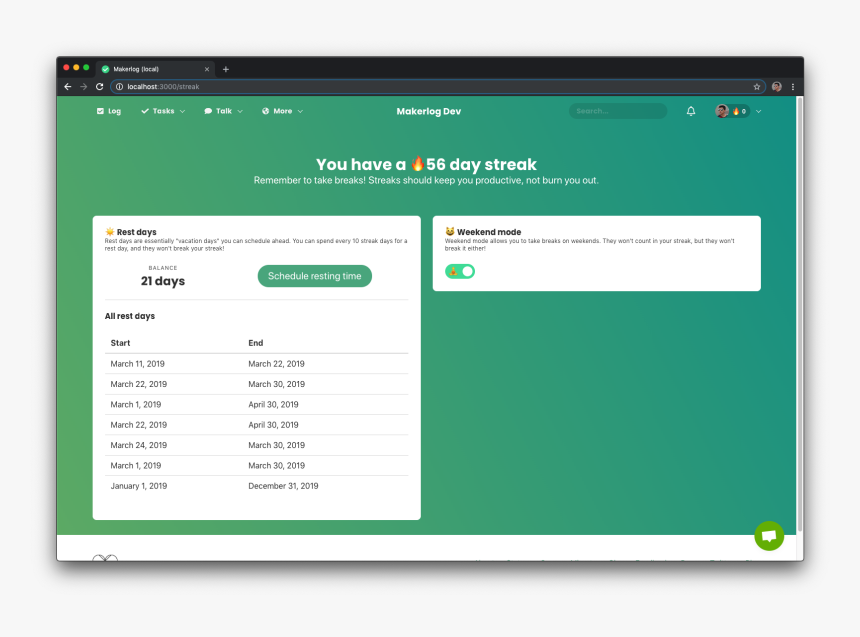This screenshot has height=637, width=860.
Task: Select the Makerlog (local) browser tab
Action: point(155,69)
